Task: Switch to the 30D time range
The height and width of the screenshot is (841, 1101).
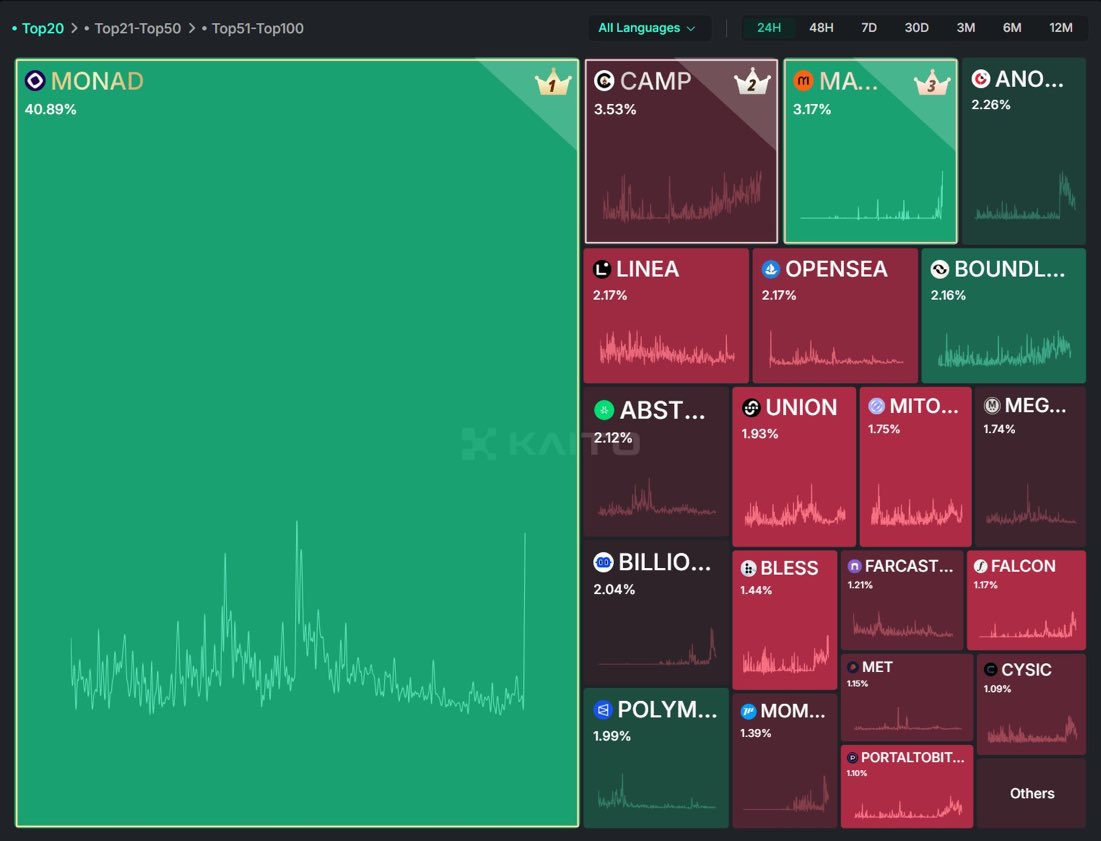Action: [916, 27]
